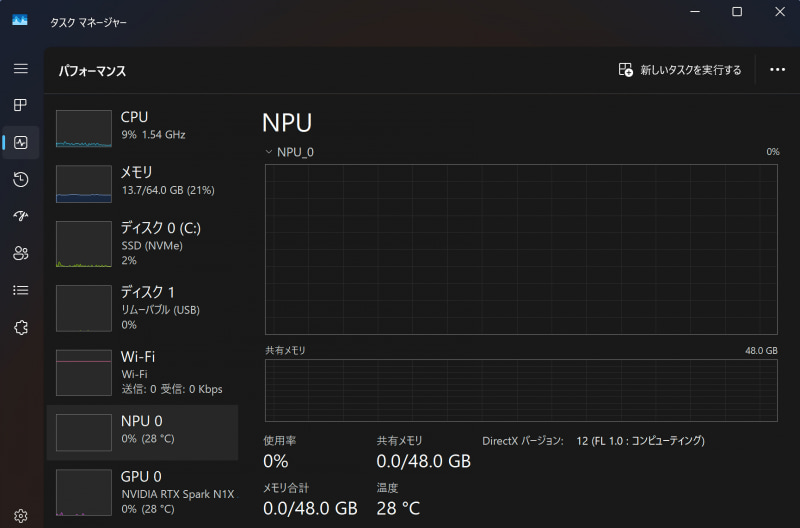This screenshot has width=800, height=528.
Task: Click 13.7/64.0 GB (21%) memory text
Action: click(168, 190)
